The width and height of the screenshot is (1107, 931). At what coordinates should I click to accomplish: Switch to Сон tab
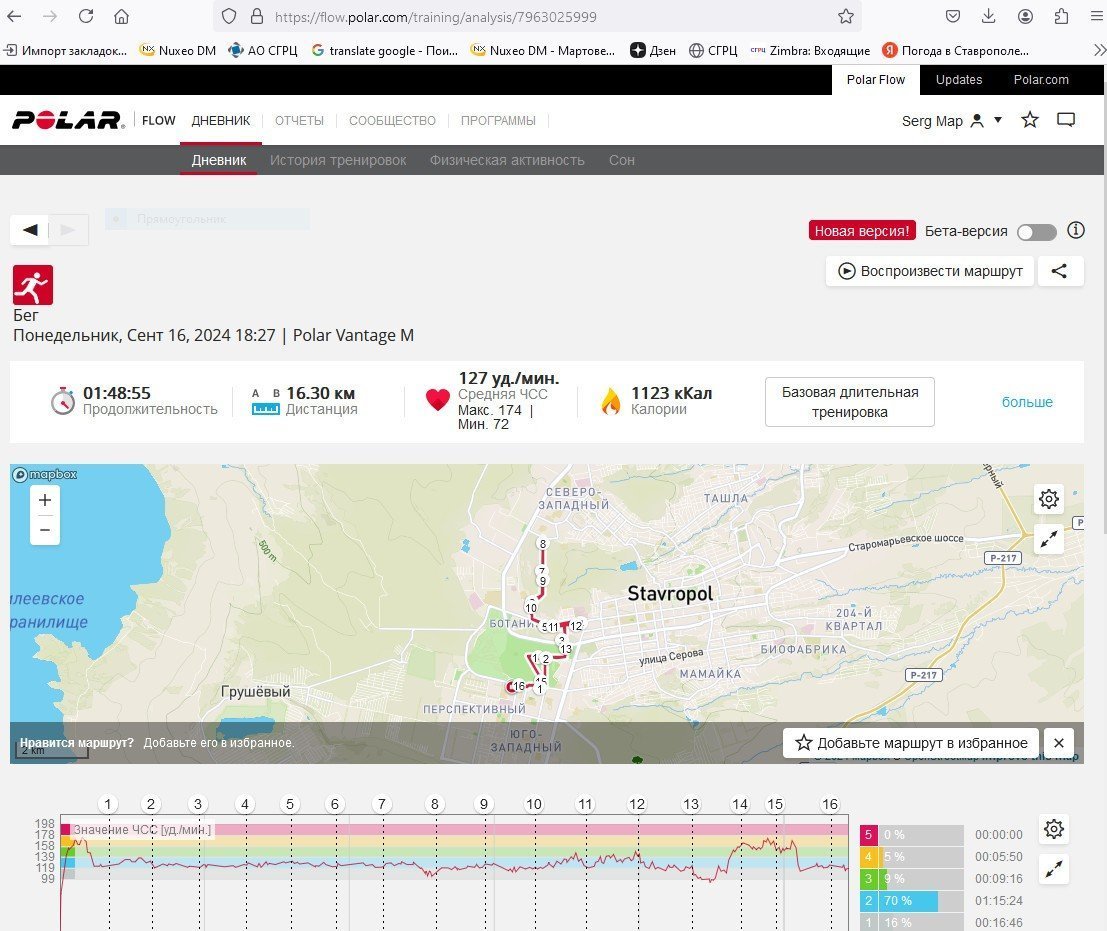(621, 160)
